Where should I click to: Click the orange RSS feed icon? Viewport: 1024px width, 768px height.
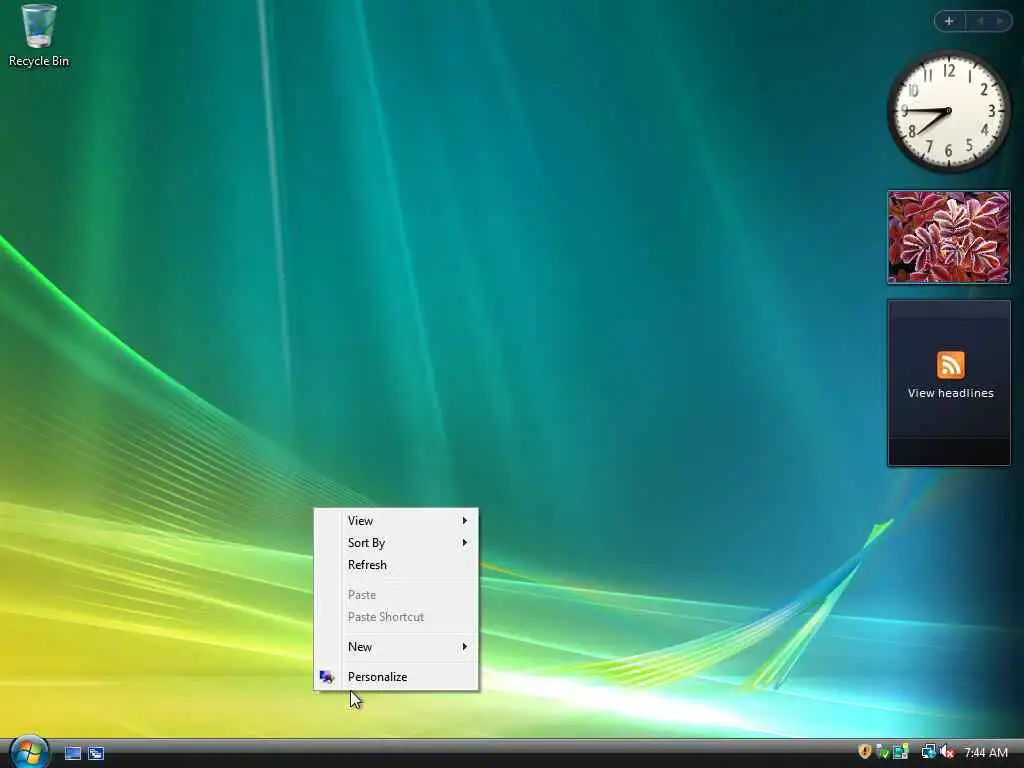(950, 364)
